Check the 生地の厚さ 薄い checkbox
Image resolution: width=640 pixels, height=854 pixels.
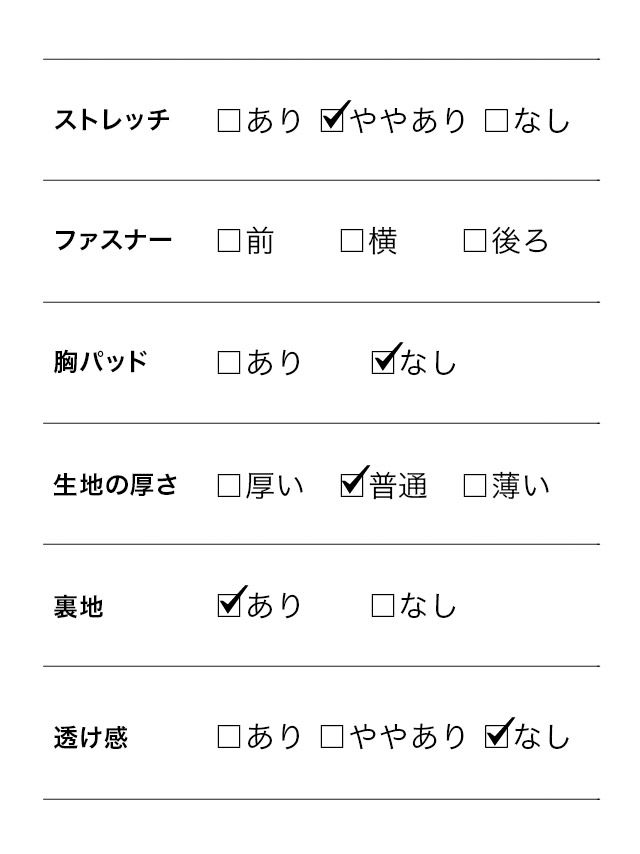[475, 486]
